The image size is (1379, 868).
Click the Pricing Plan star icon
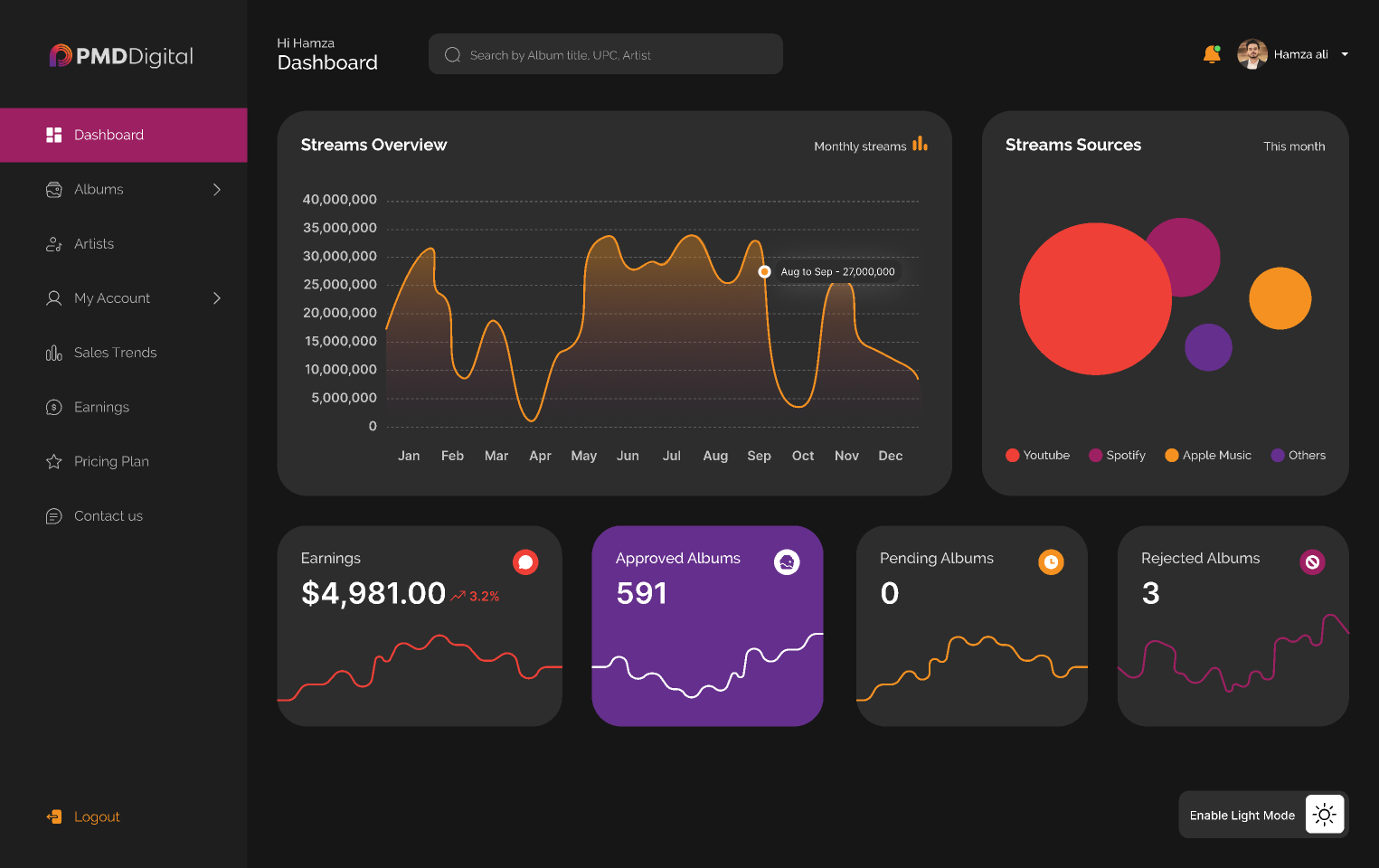(54, 461)
